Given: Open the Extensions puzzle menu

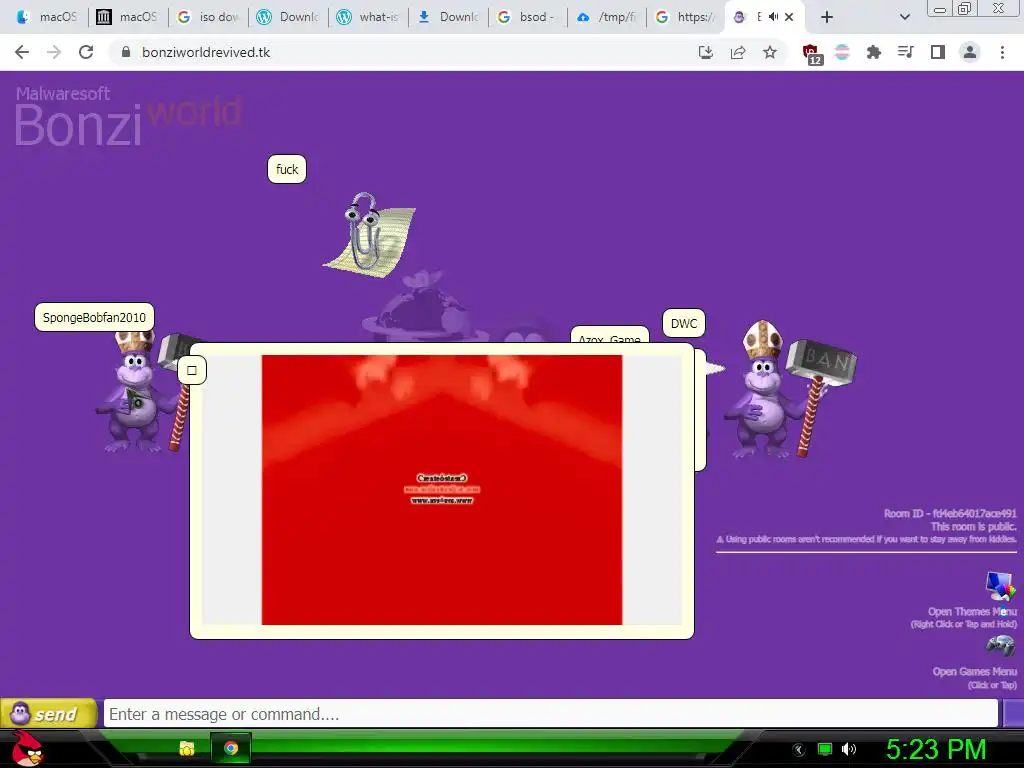Looking at the screenshot, I should pyautogui.click(x=874, y=52).
